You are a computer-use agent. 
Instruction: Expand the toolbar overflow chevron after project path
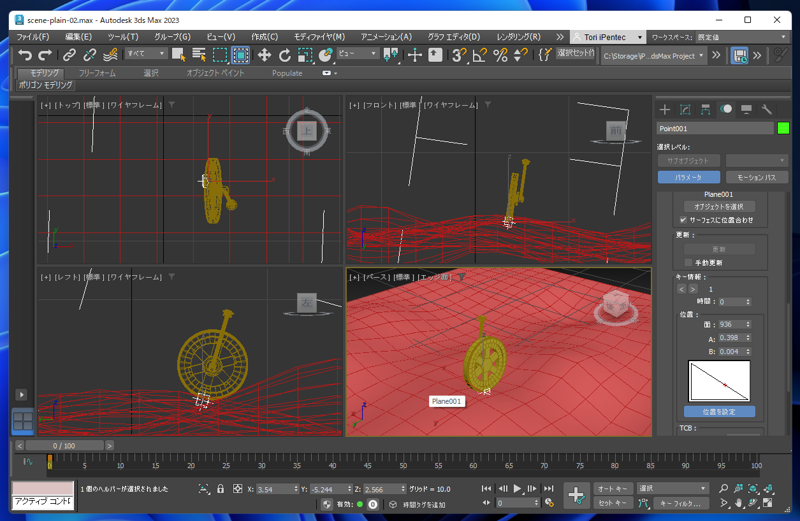click(716, 55)
